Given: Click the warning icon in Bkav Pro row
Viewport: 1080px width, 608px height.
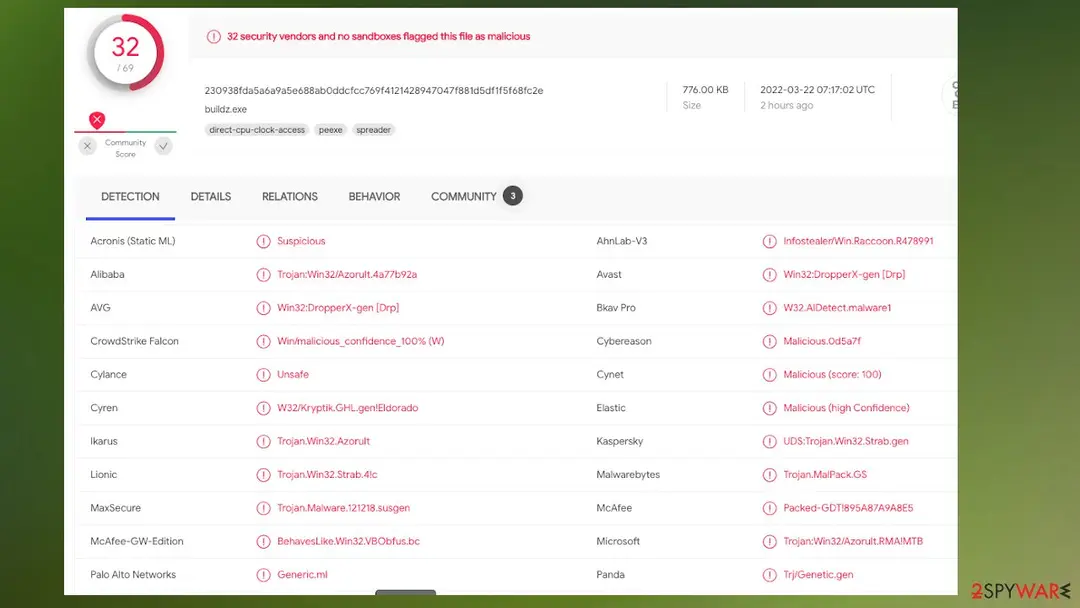Looking at the screenshot, I should coord(769,308).
